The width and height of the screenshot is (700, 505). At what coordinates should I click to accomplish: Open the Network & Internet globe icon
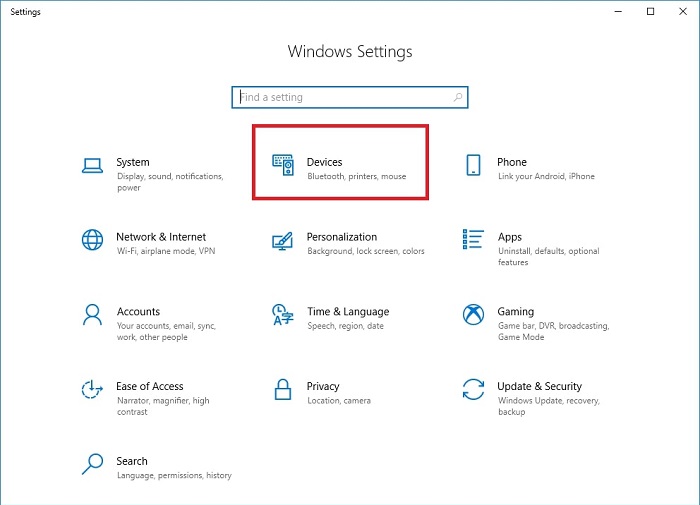tap(92, 240)
